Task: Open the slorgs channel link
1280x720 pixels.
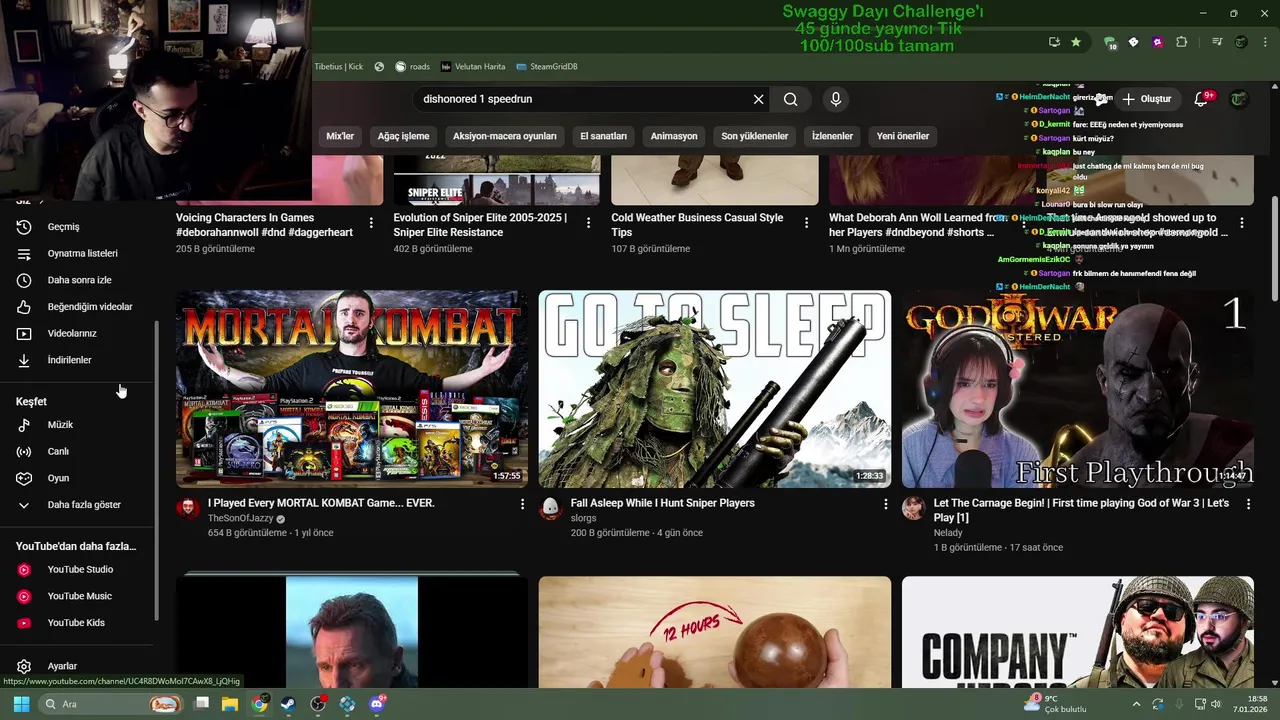Action: (583, 519)
